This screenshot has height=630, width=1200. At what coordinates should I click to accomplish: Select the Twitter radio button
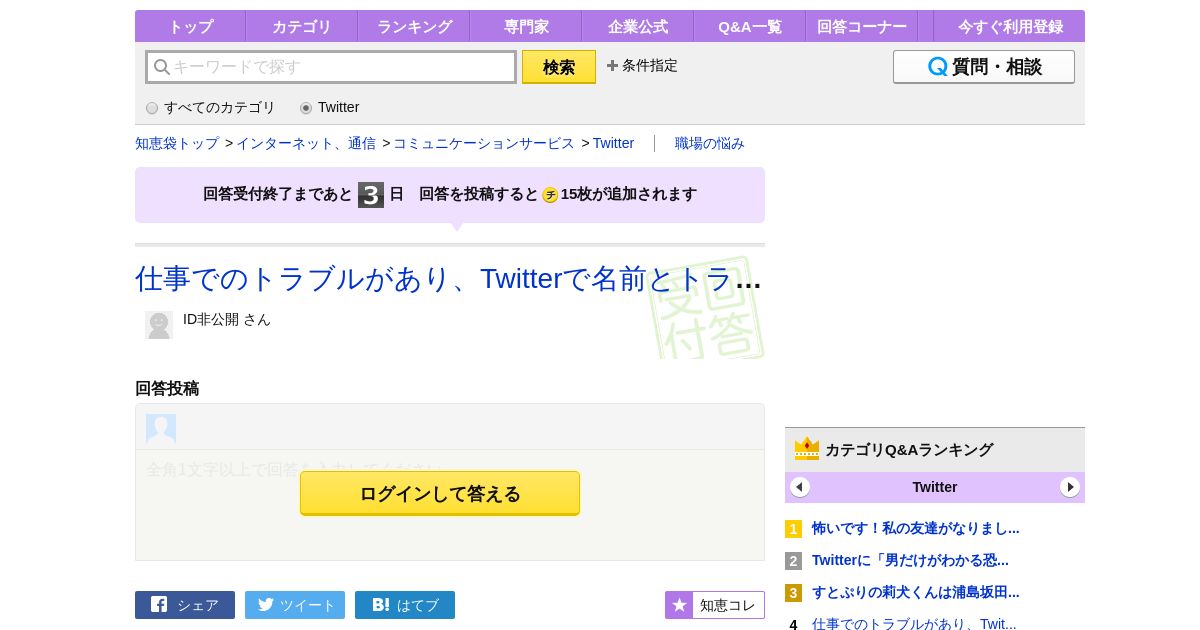[x=306, y=108]
